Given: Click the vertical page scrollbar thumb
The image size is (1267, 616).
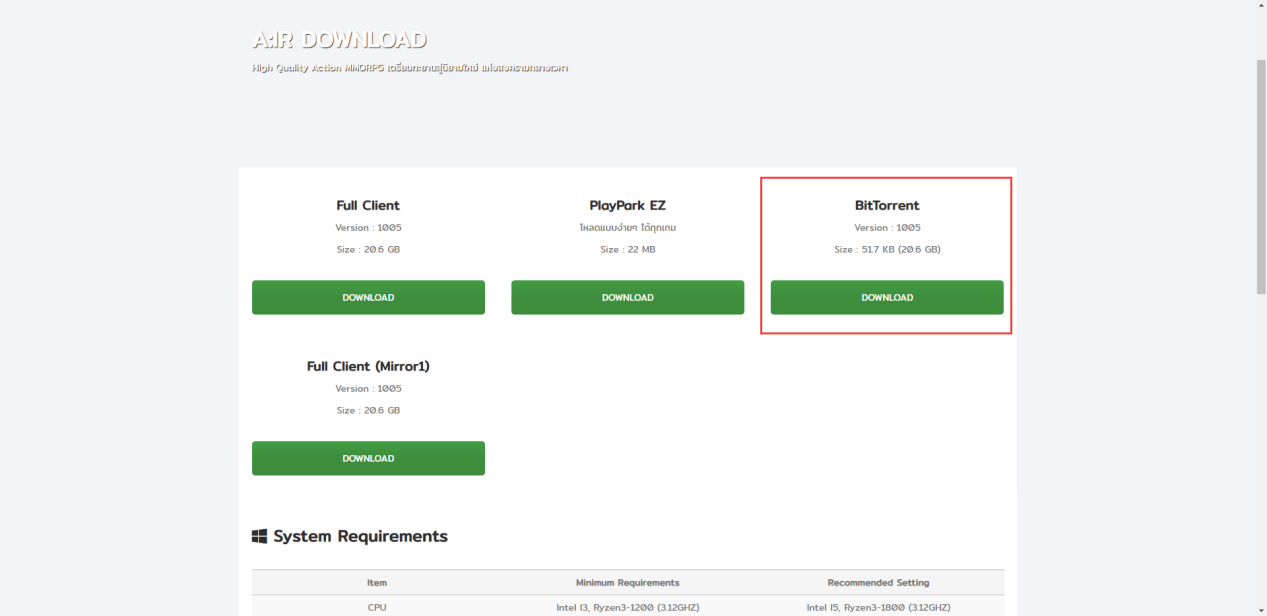Looking at the screenshot, I should (1261, 175).
